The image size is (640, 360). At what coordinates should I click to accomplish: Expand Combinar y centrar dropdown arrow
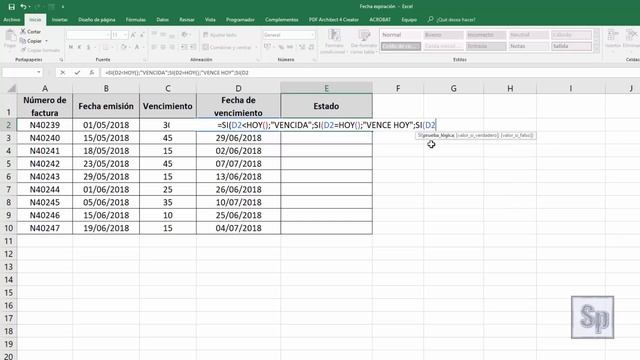point(256,47)
